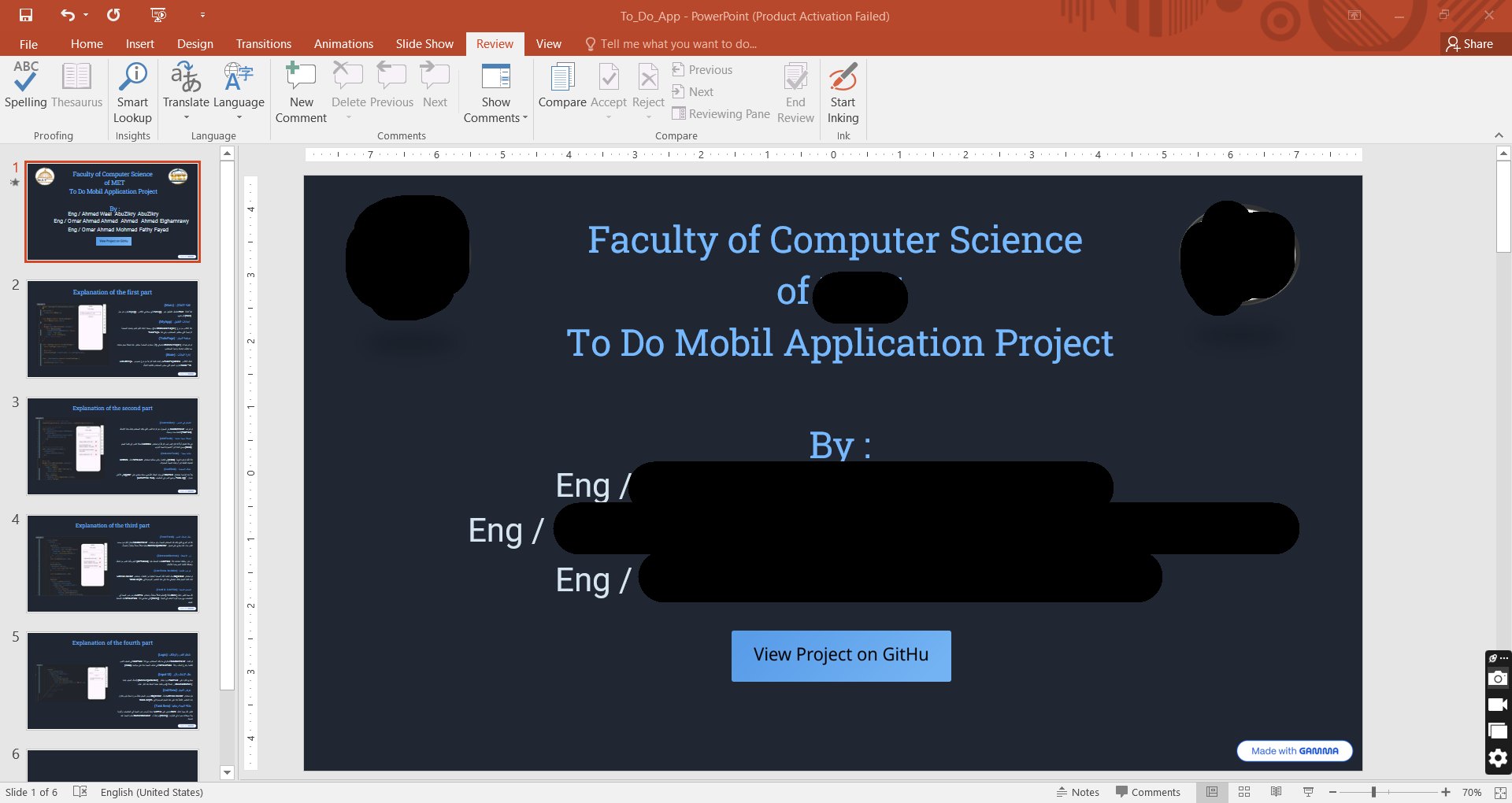This screenshot has height=803, width=1512.
Task: Open the Thesaurus tool
Action: 76,85
